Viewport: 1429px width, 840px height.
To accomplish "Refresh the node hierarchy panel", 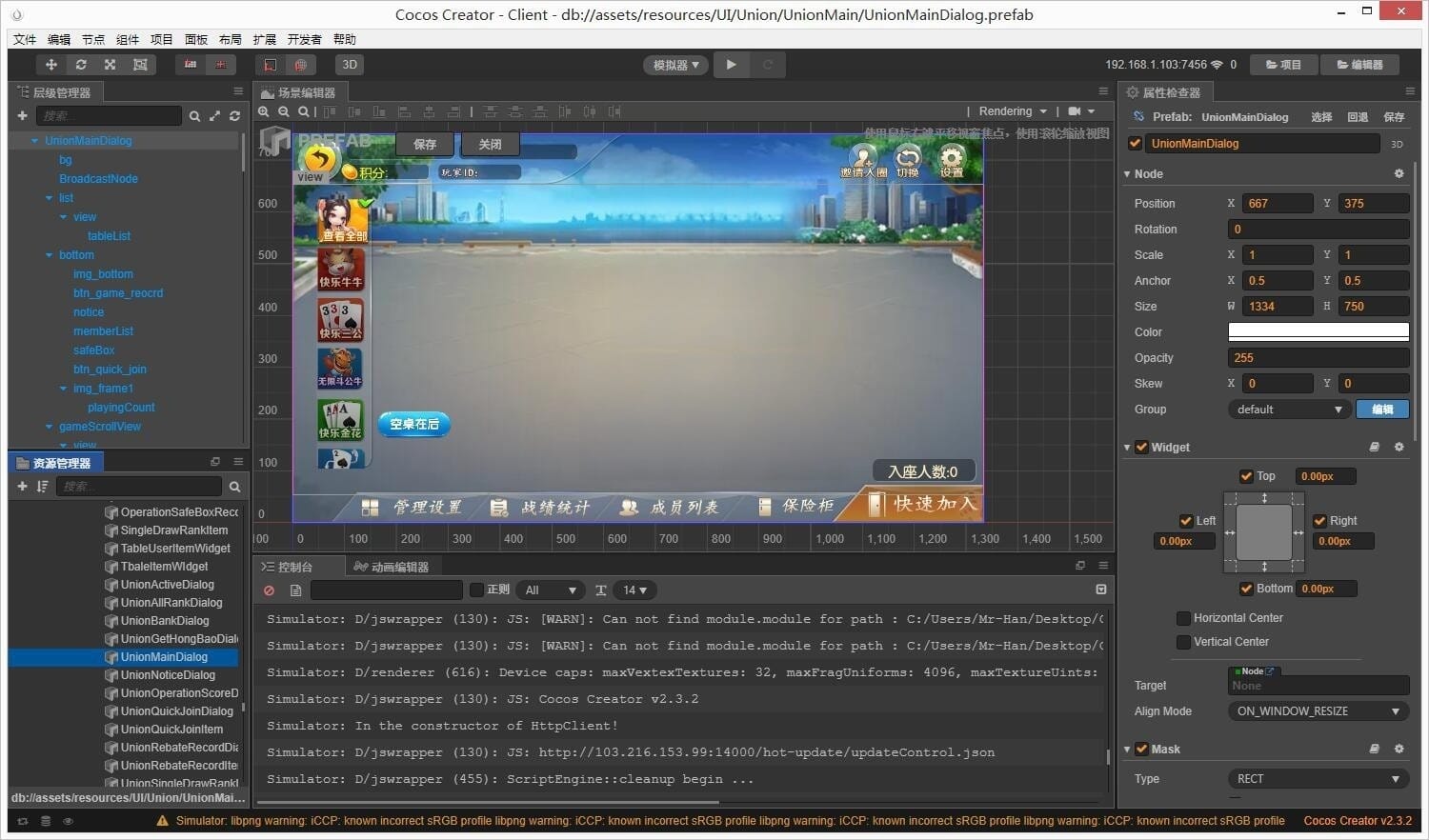I will [x=234, y=116].
